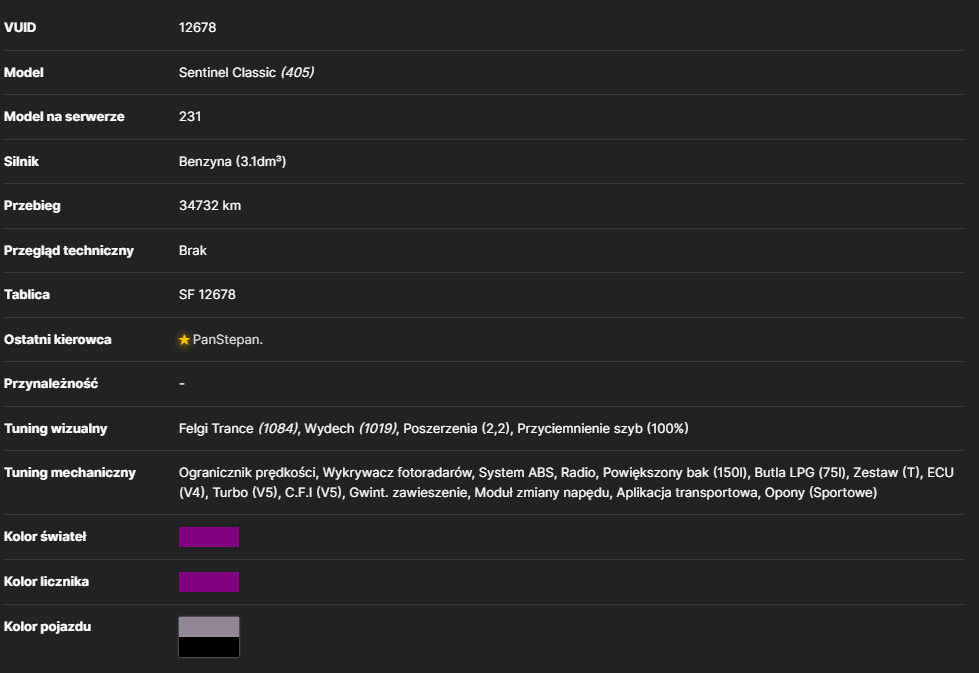Click the Silnik row label
Screen dimensions: 979x673
pyautogui.click(x=21, y=162)
